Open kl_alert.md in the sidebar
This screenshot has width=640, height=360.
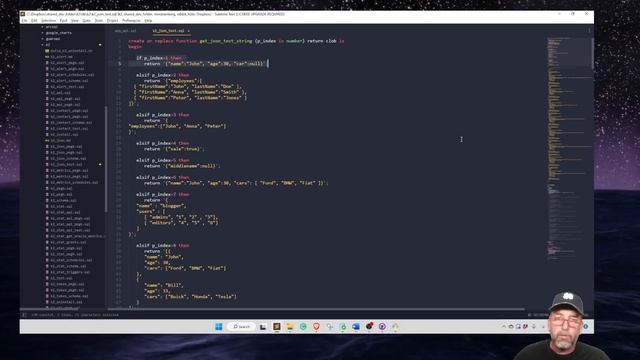(x=62, y=57)
